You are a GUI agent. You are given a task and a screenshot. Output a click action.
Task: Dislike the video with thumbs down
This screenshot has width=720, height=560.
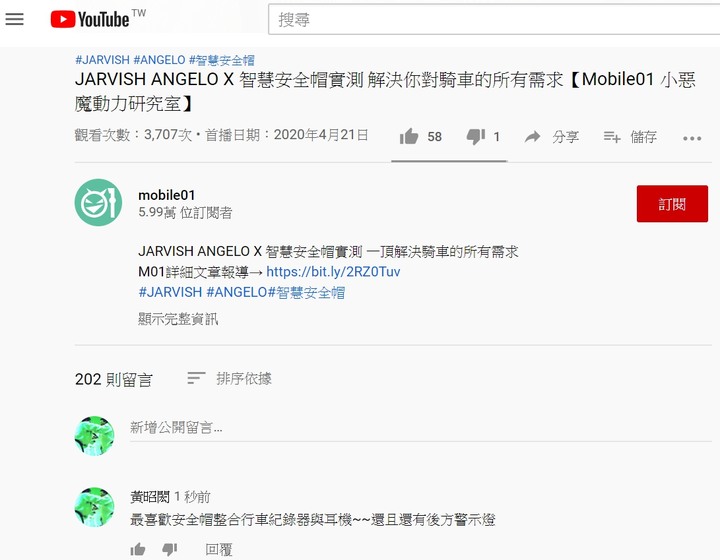click(x=476, y=136)
